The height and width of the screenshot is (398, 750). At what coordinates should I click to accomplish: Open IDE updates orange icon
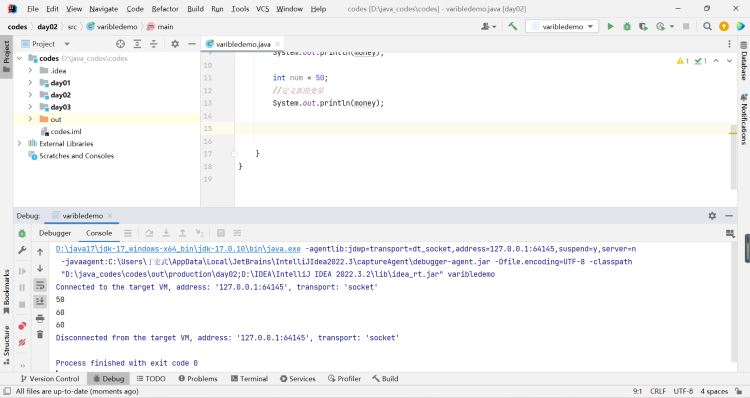724,27
